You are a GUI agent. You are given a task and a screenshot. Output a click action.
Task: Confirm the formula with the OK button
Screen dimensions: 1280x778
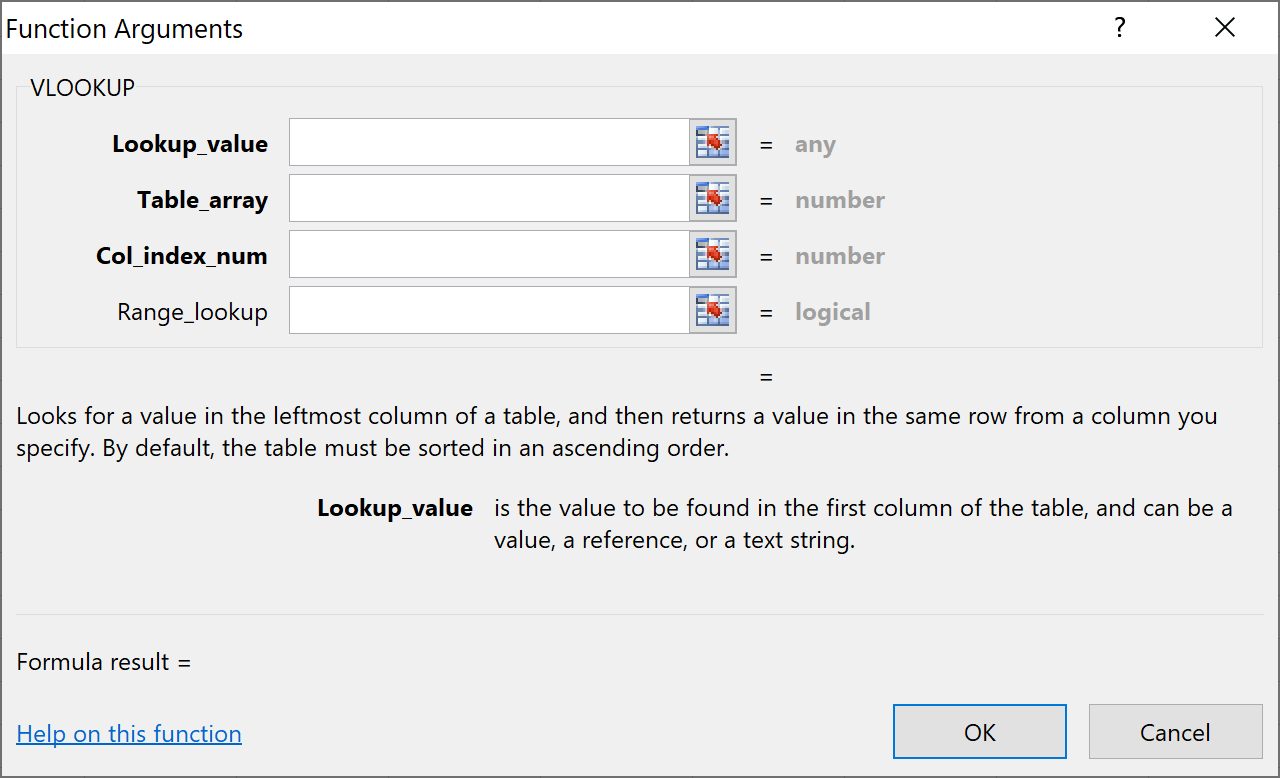[979, 732]
